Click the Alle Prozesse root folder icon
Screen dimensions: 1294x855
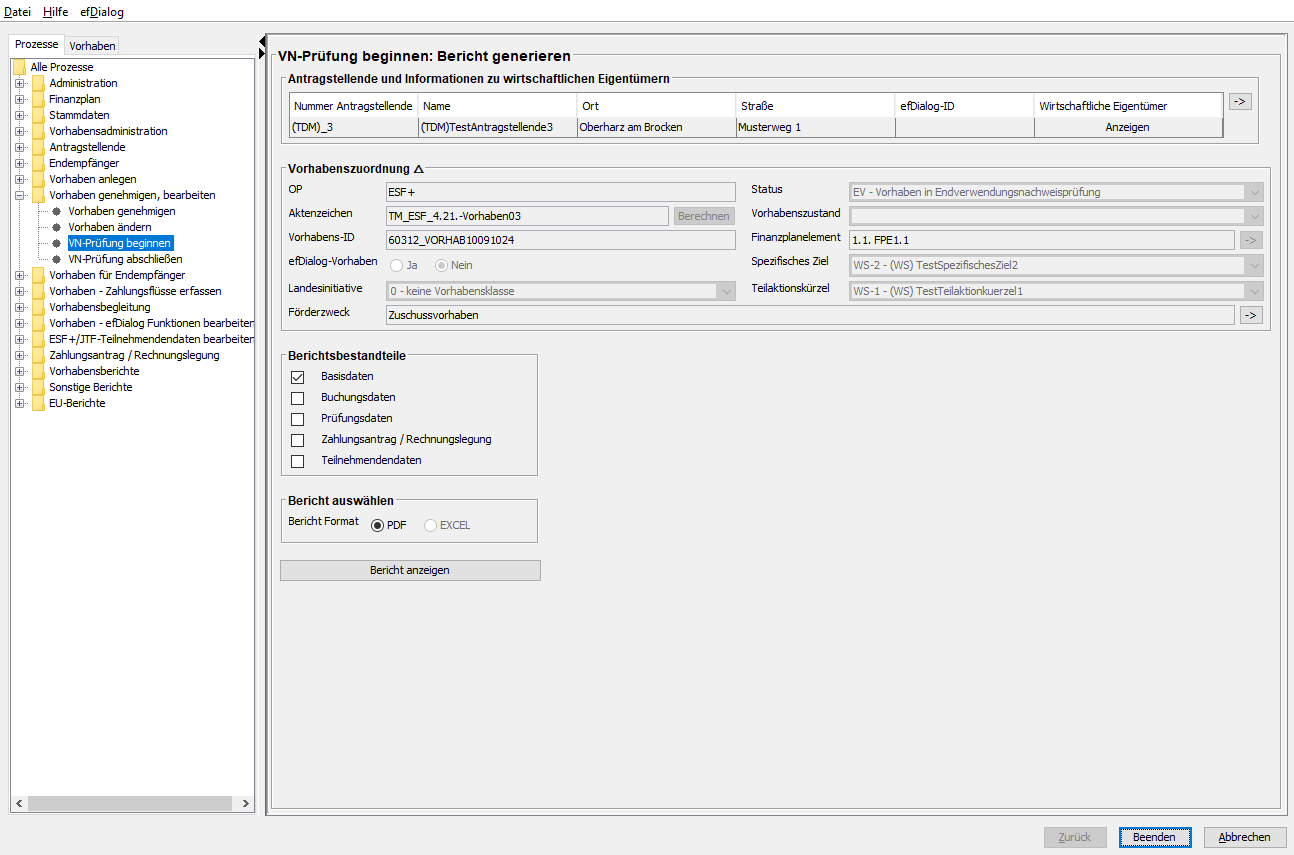coord(19,67)
